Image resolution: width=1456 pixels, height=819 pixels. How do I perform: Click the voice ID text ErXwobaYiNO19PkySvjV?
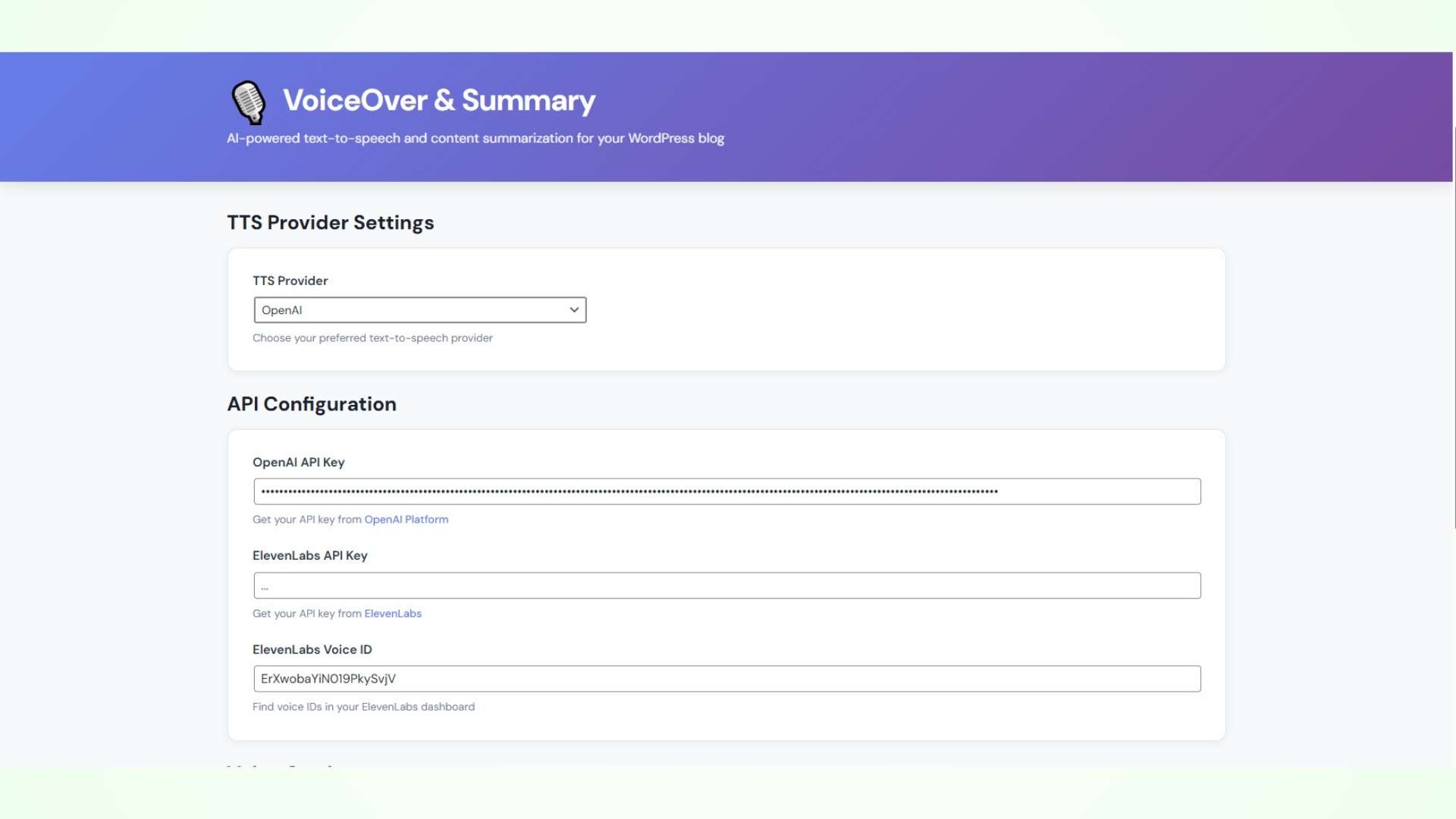point(328,678)
